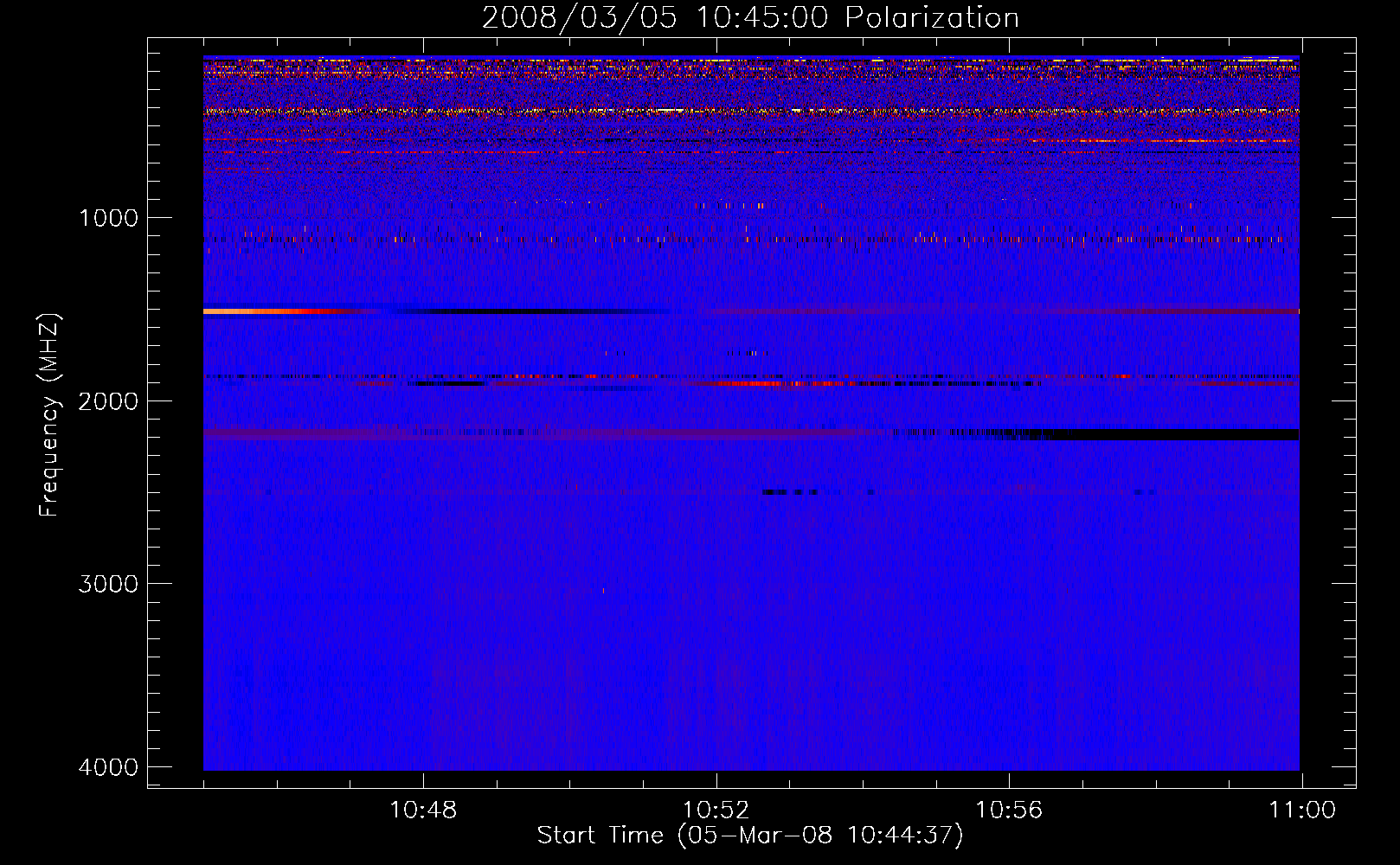
Task: Click the "Start Time (05-Mar-08 10:44:37)" label
Action: coord(750,836)
